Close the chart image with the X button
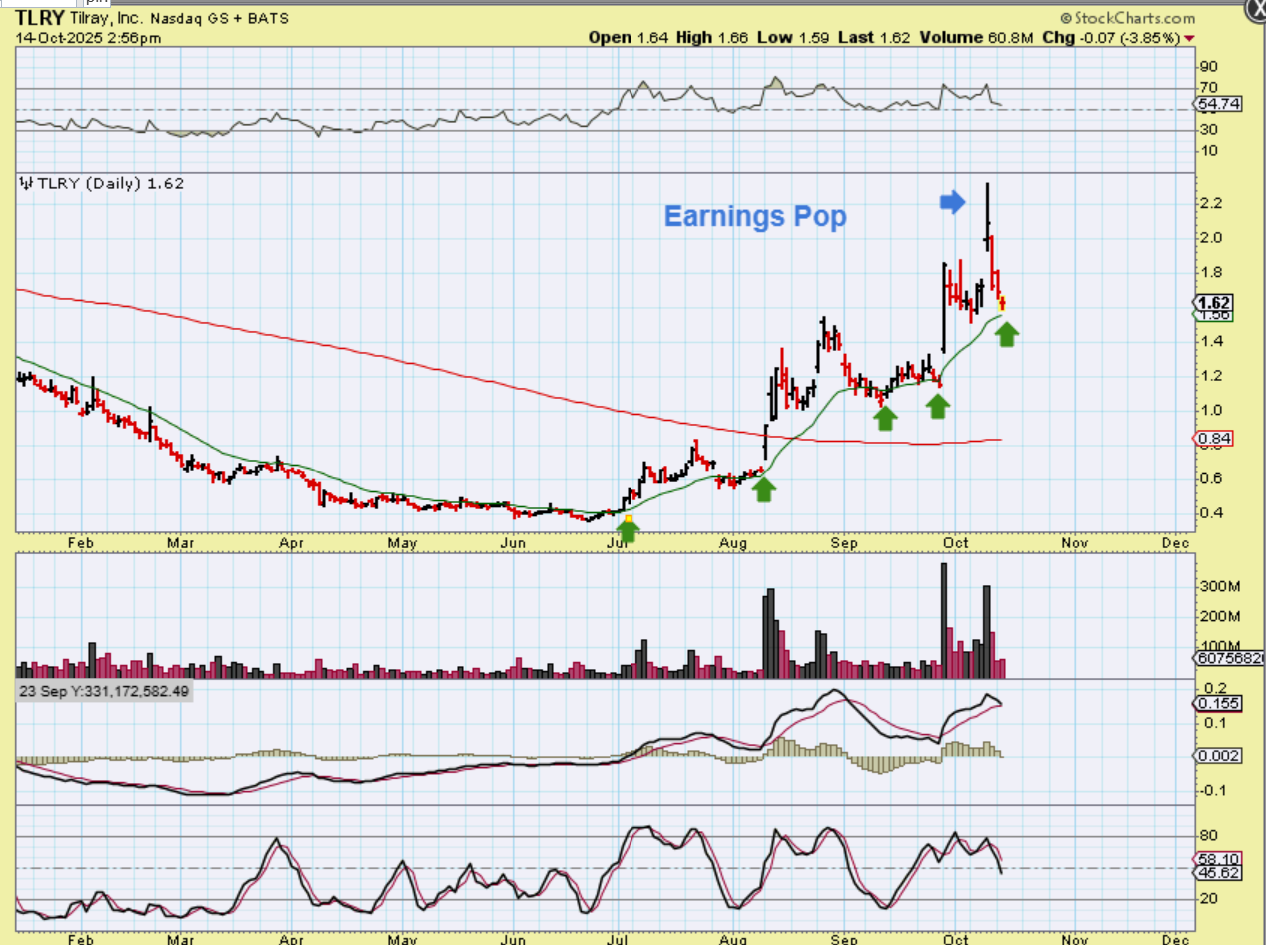Screen dimensions: 1266x945 (x=1256, y=8)
